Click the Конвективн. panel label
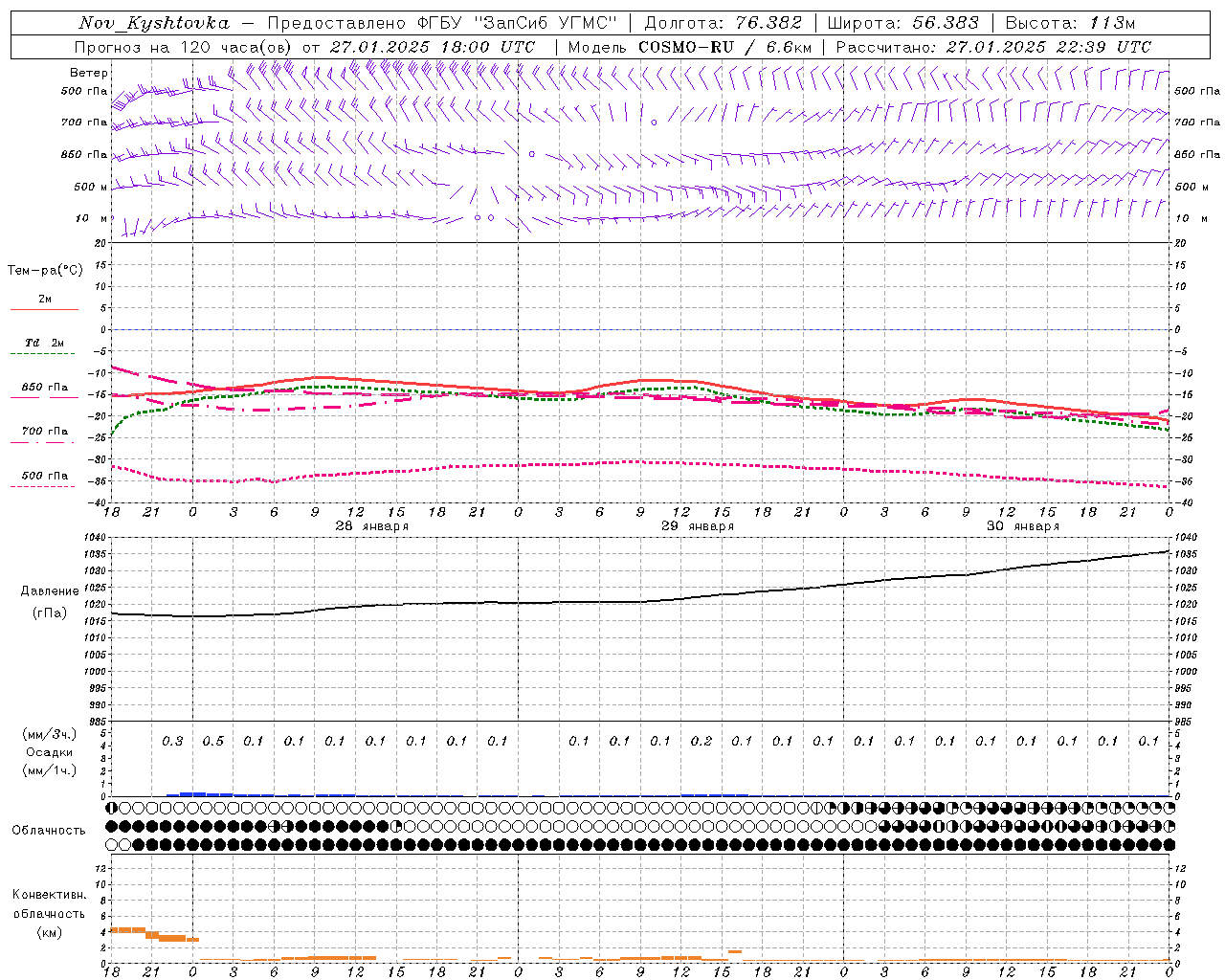This screenshot has height=980, width=1225. [x=50, y=895]
